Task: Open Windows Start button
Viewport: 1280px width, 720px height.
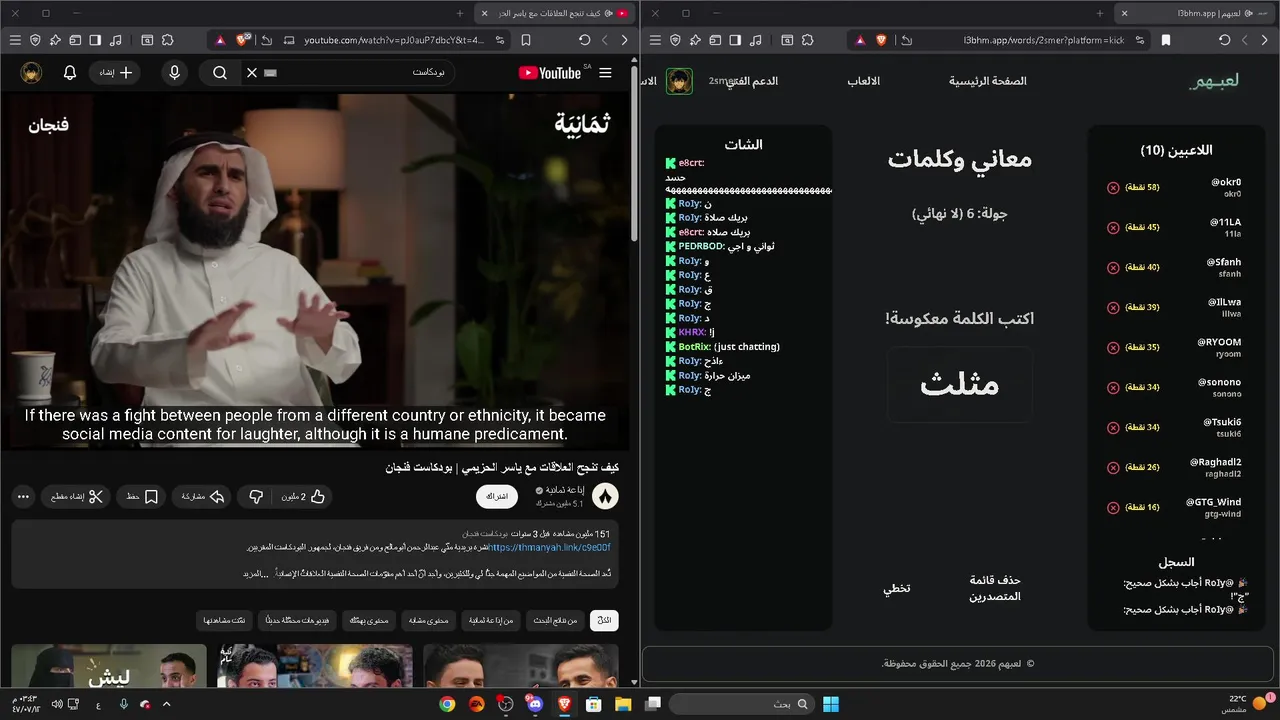Action: pyautogui.click(x=831, y=704)
